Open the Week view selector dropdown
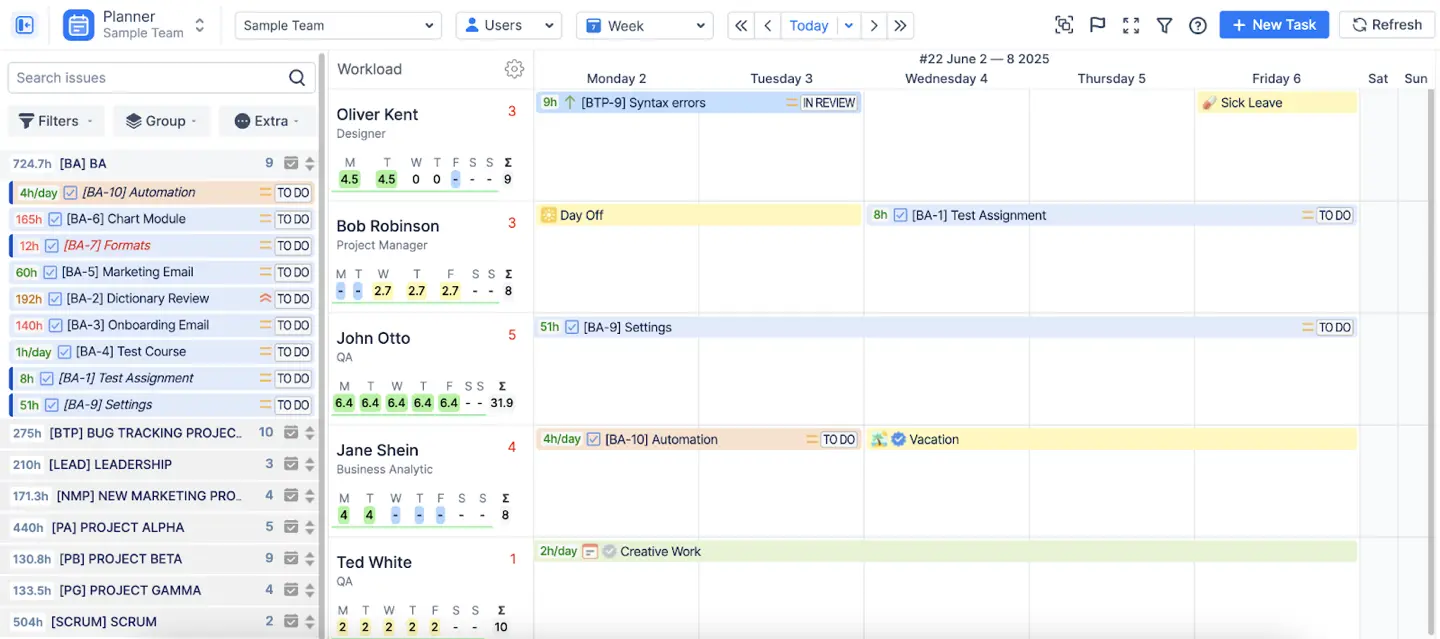Image resolution: width=1440 pixels, height=639 pixels. [644, 25]
